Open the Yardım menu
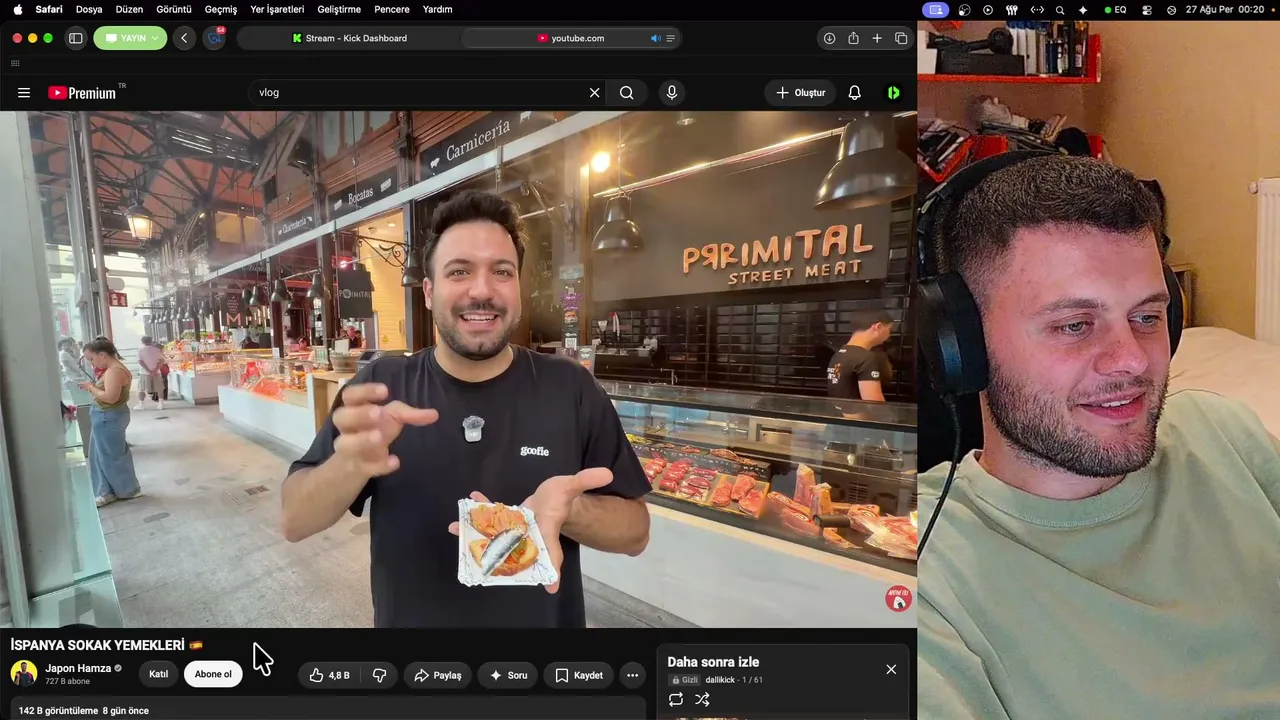 click(x=437, y=10)
